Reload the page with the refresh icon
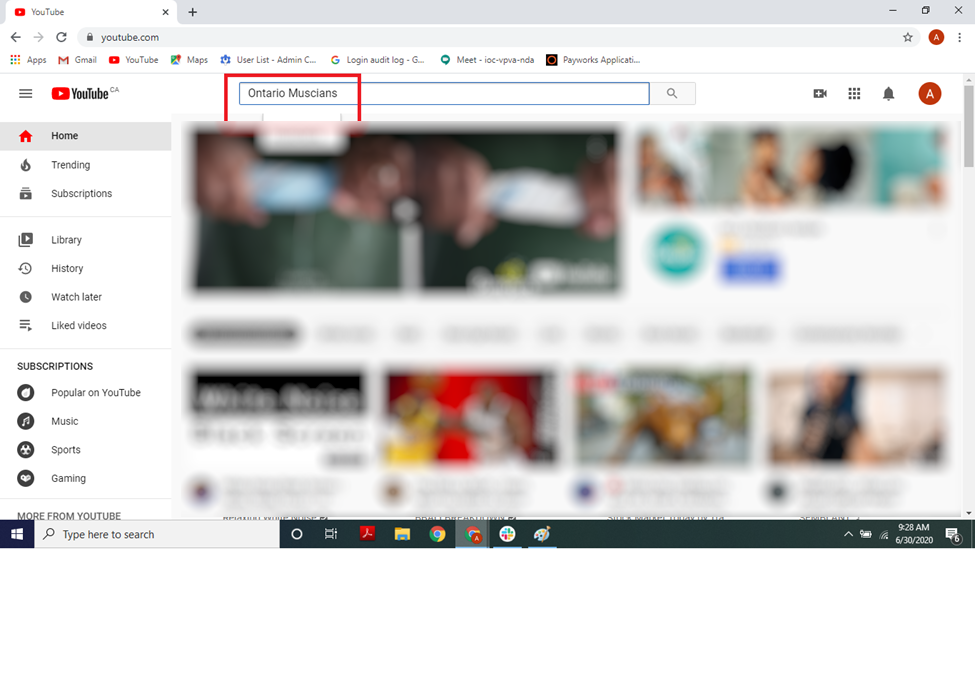The width and height of the screenshot is (975, 681). [61, 37]
